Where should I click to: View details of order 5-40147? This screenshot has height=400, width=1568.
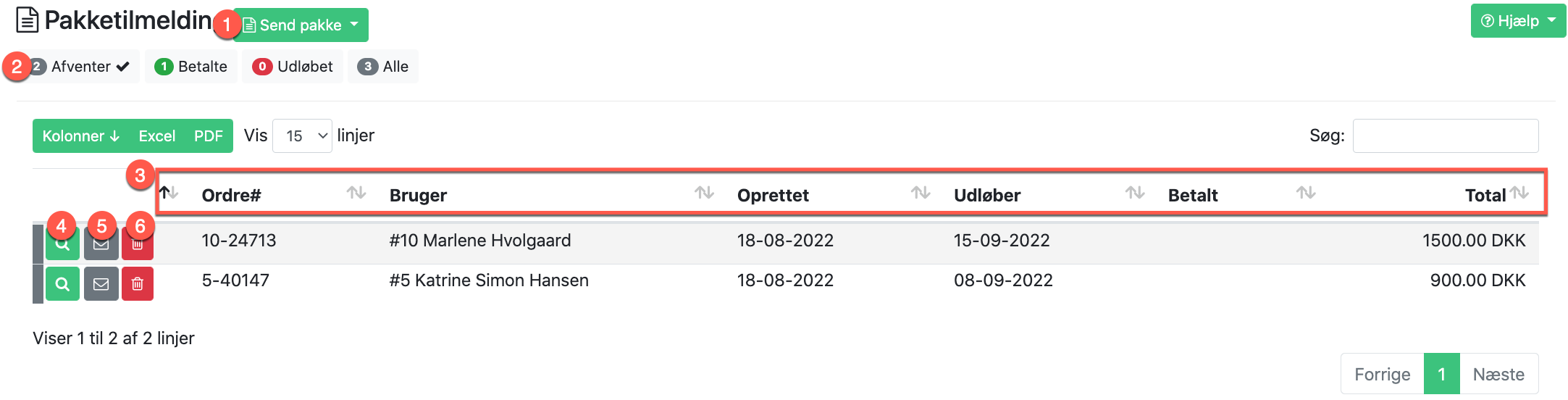tap(63, 284)
